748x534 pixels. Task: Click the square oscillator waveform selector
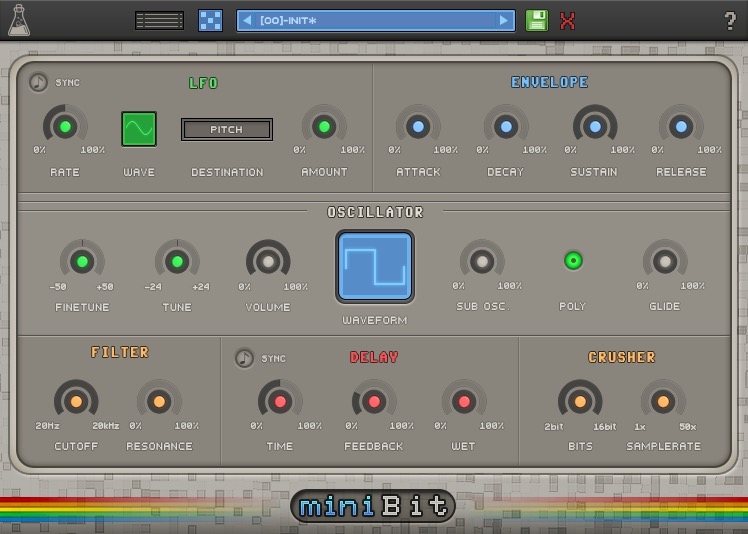(x=375, y=266)
